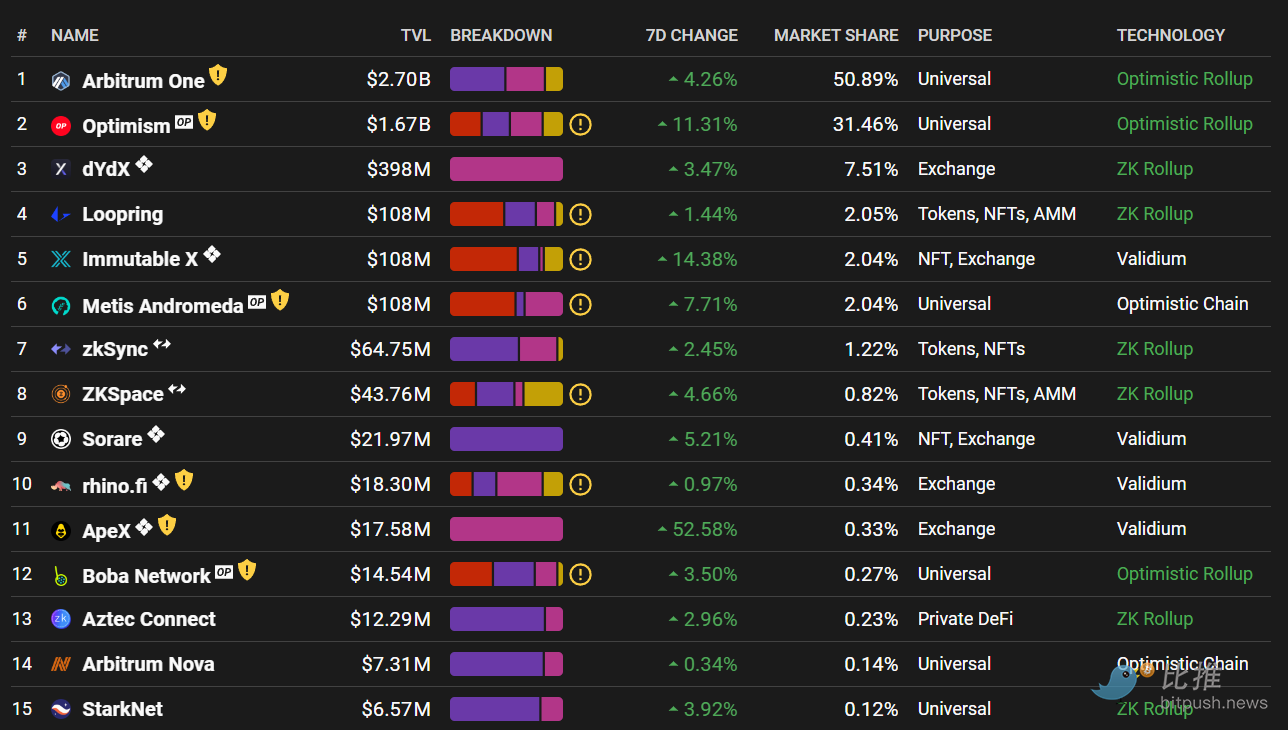
Task: Open the StarkNet project link
Action: pos(122,709)
